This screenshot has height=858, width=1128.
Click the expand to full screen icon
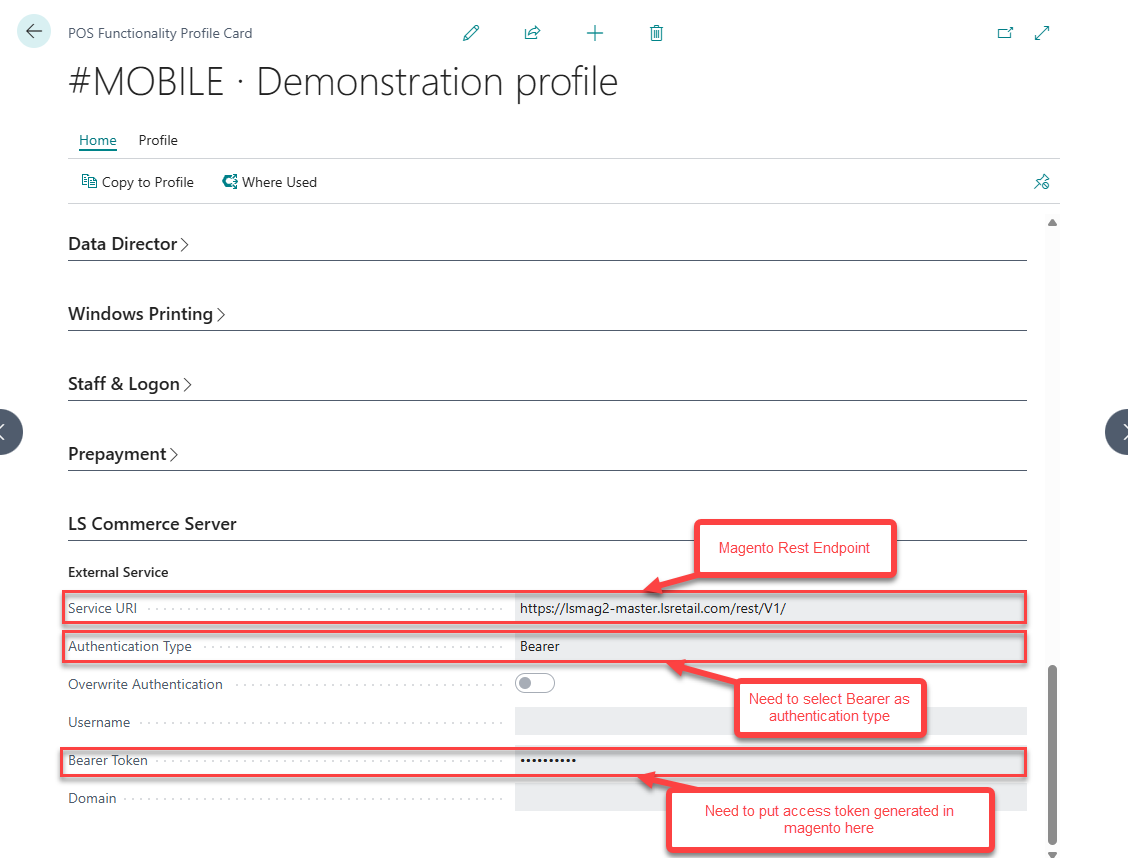[x=1042, y=33]
